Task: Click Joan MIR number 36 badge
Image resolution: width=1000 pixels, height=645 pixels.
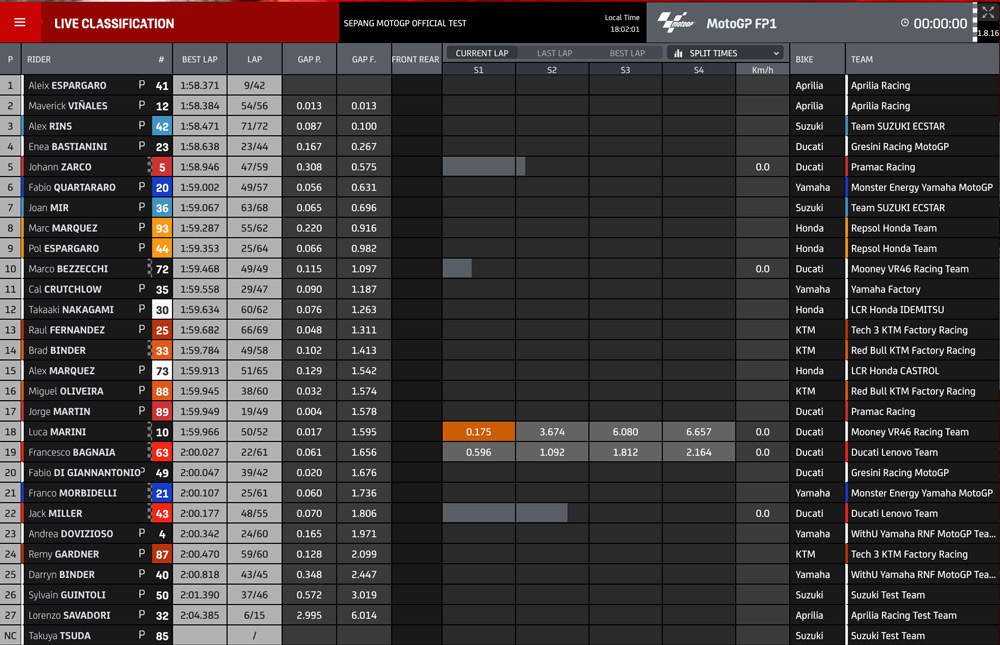Action: (162, 208)
